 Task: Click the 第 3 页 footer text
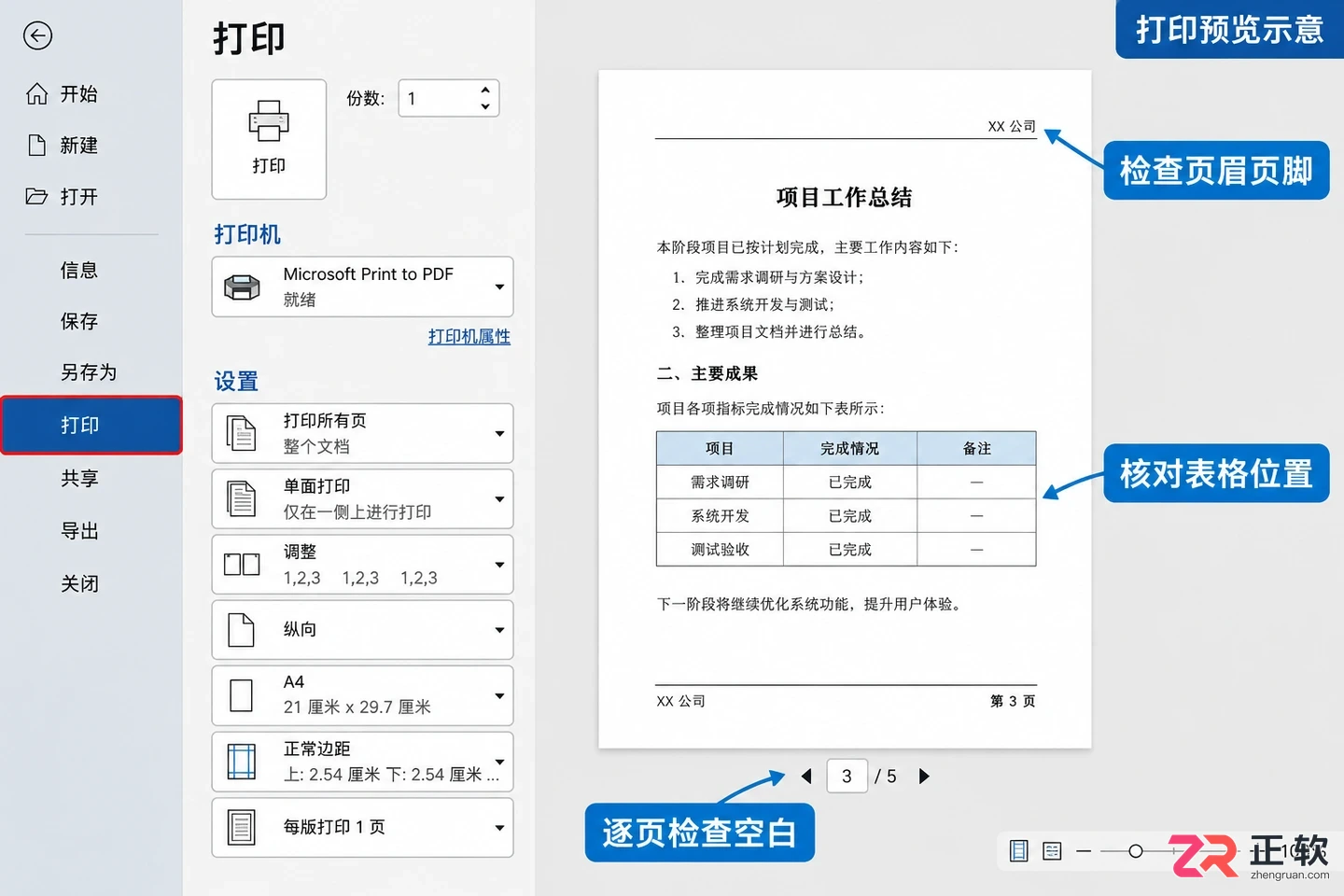coord(1013,701)
